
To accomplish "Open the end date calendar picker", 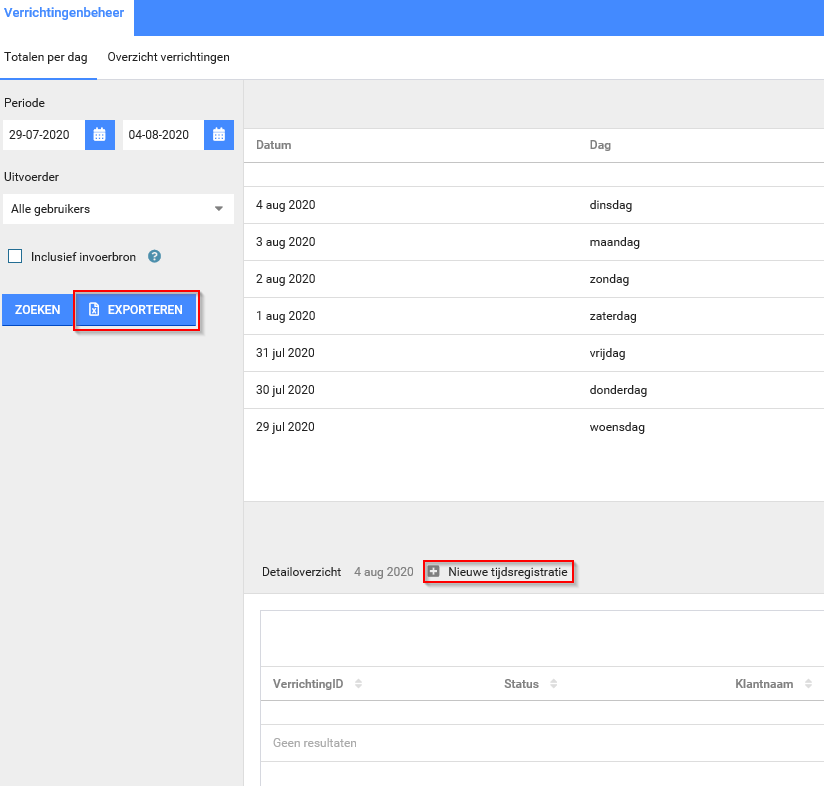I will (219, 135).
